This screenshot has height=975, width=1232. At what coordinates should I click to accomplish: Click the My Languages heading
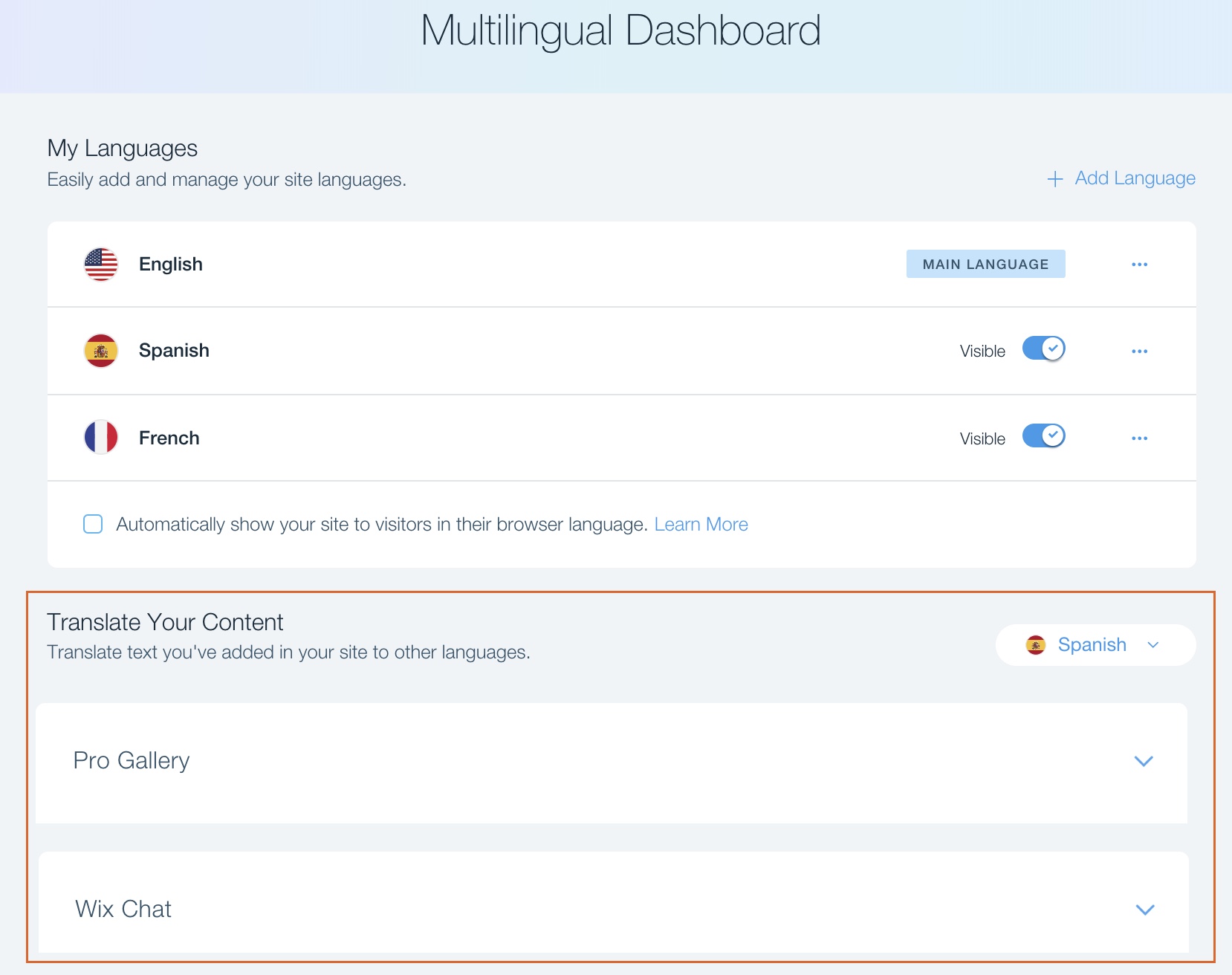(123, 149)
